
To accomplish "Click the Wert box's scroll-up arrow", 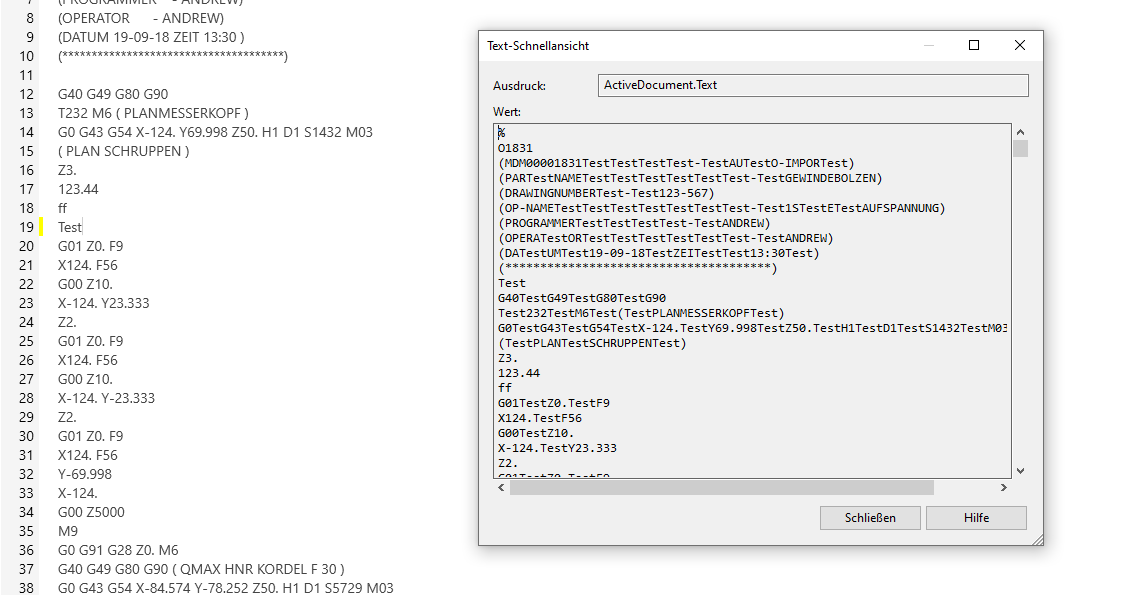I will point(1020,132).
